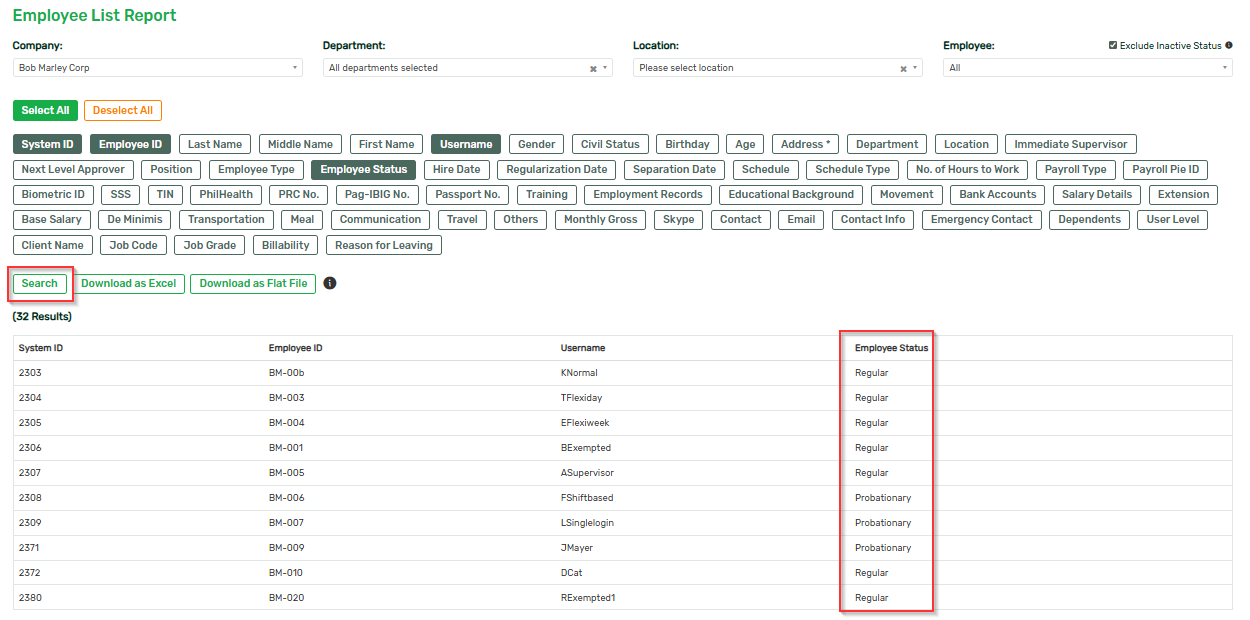Clear the Location field using the x icon
This screenshot has width=1250, height=620.
tap(903, 69)
